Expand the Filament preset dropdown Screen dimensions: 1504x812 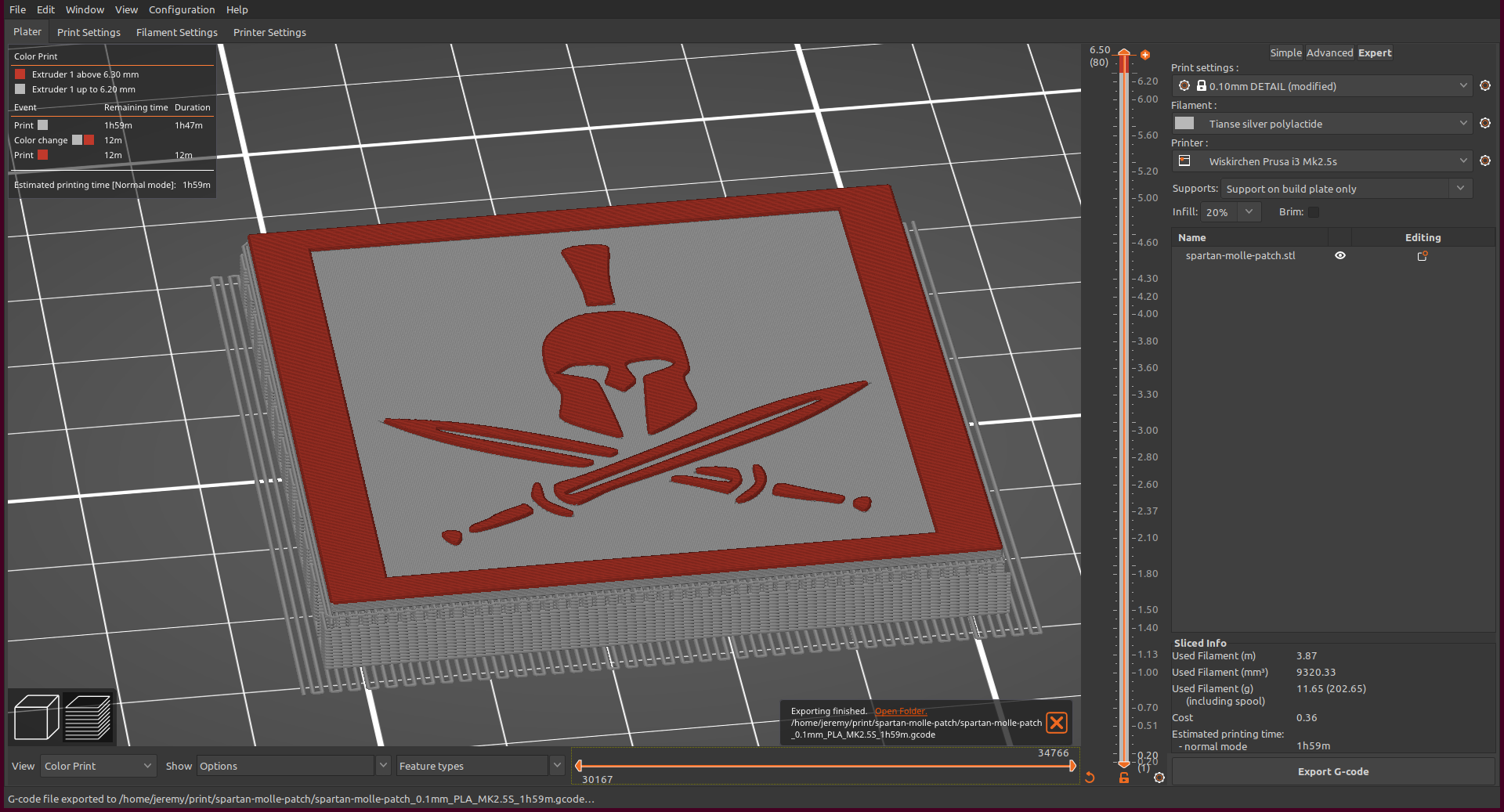1463,123
